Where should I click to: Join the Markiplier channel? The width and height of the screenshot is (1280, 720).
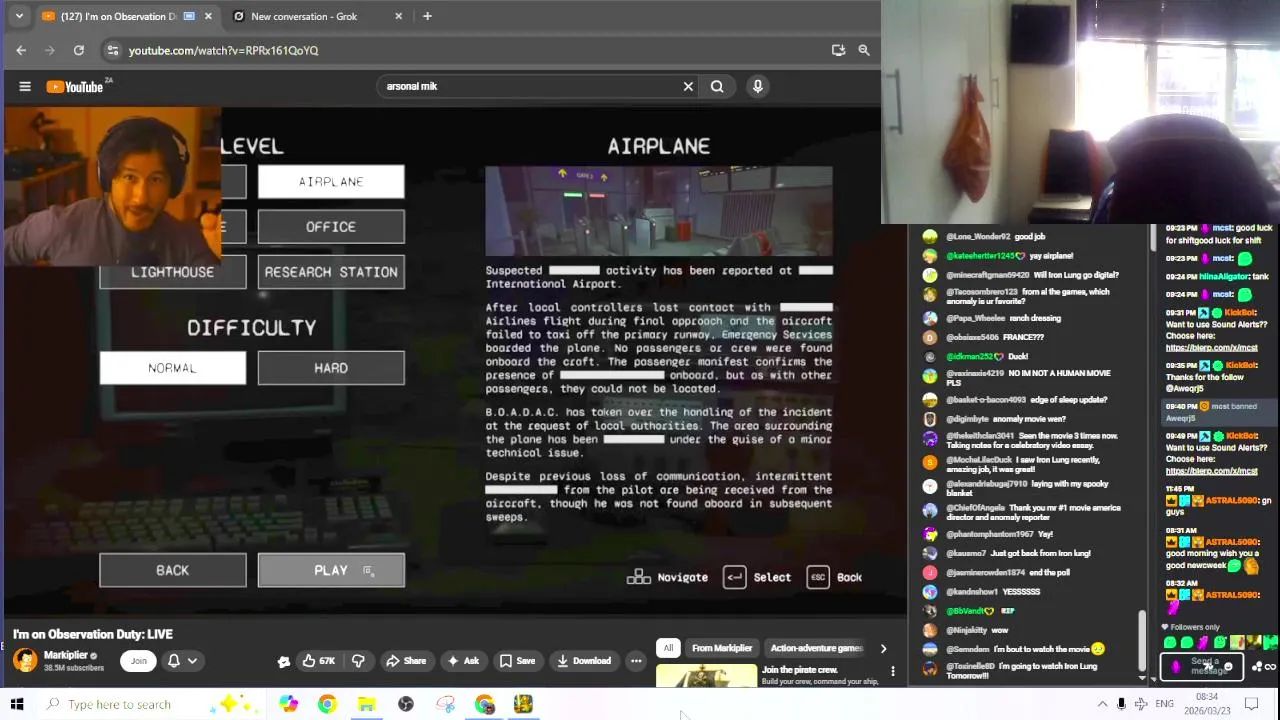coord(138,660)
